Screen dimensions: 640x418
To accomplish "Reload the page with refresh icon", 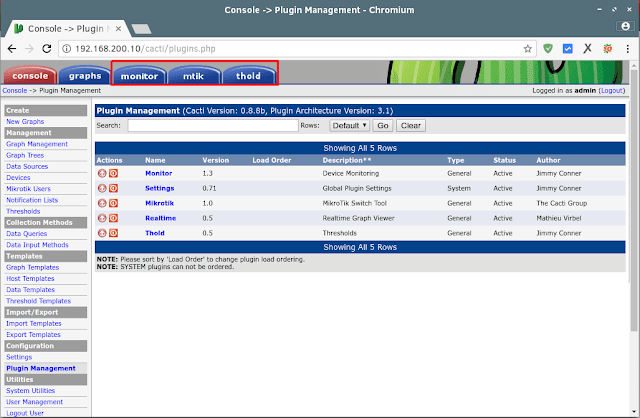I will (x=47, y=49).
